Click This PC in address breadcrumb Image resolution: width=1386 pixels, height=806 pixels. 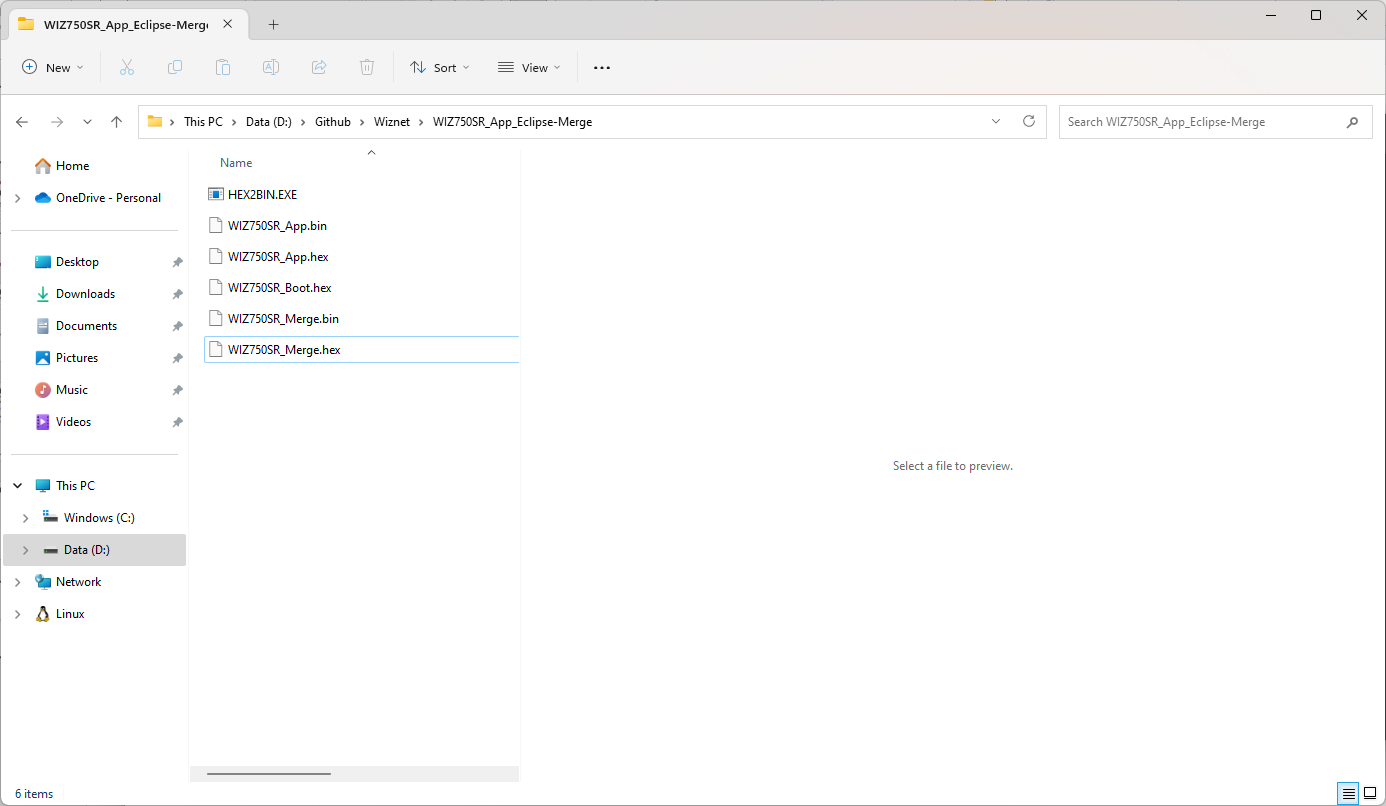(203, 122)
